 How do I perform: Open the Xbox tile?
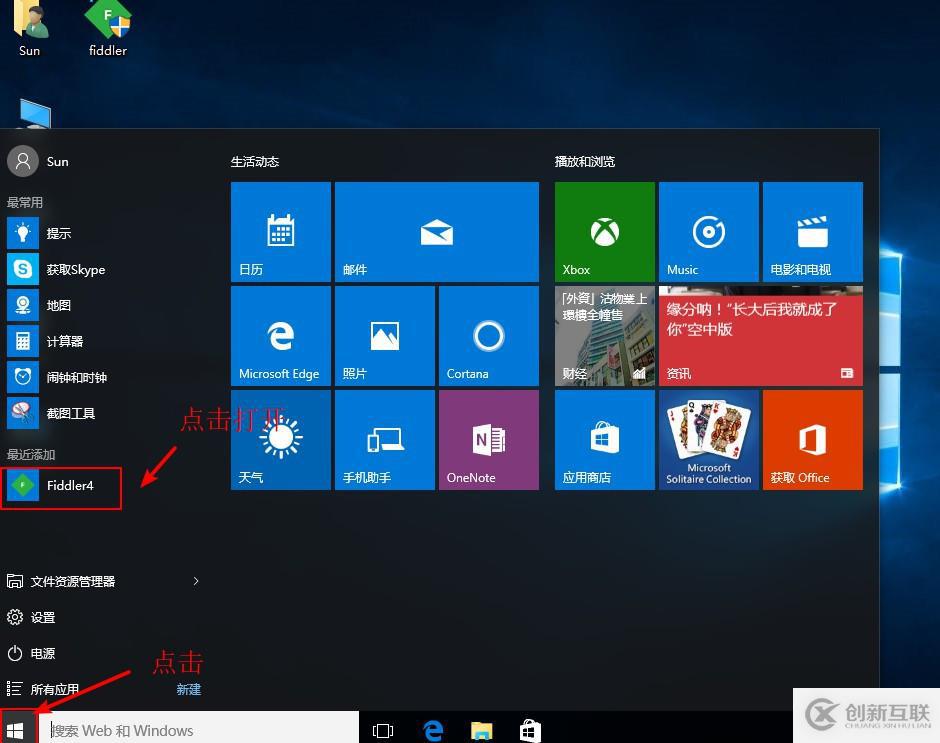pyautogui.click(x=604, y=231)
